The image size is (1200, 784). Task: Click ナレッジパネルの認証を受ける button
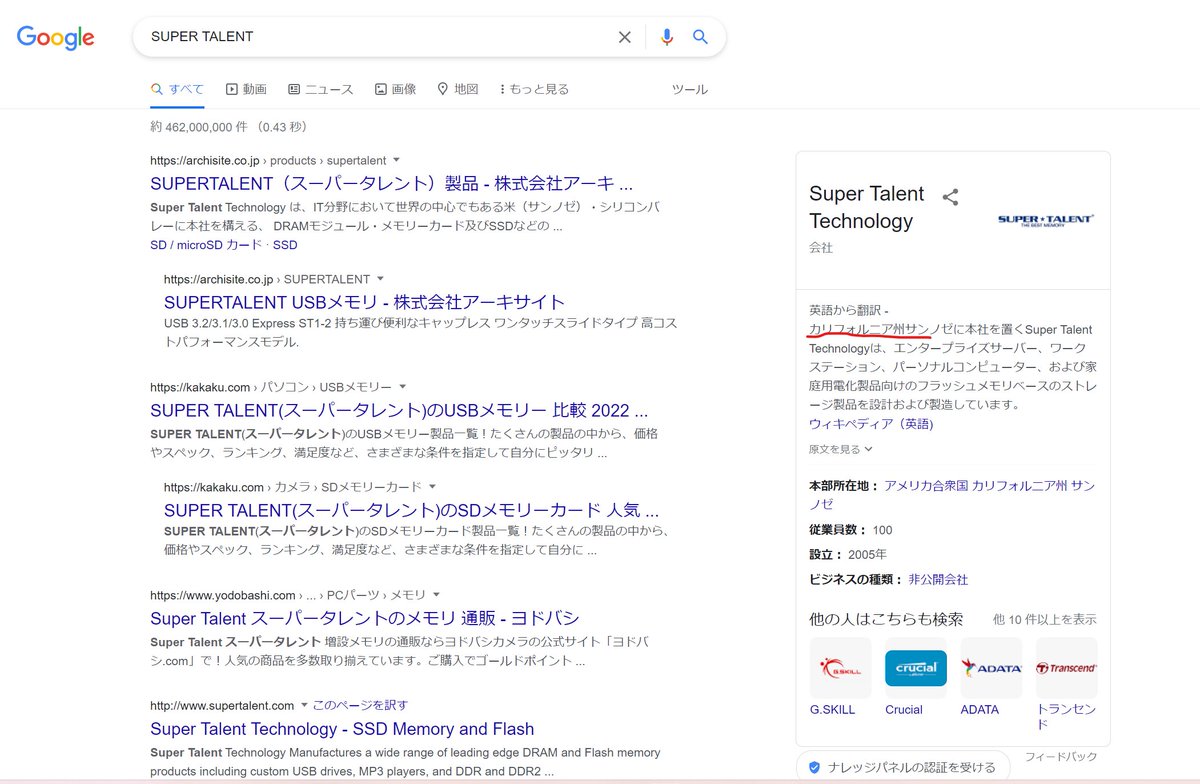click(903, 768)
